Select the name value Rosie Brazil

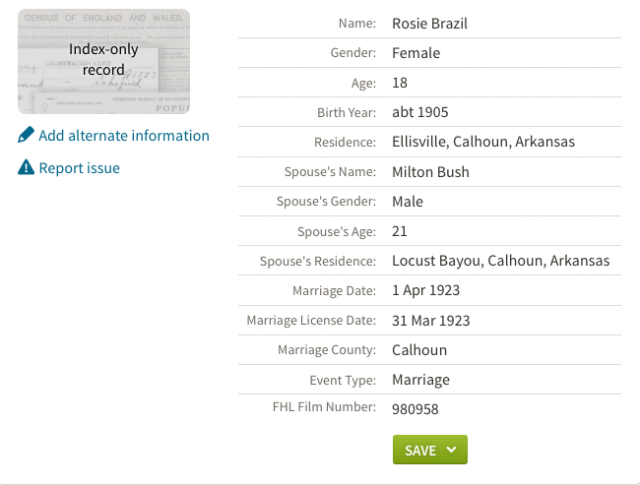[x=430, y=24]
